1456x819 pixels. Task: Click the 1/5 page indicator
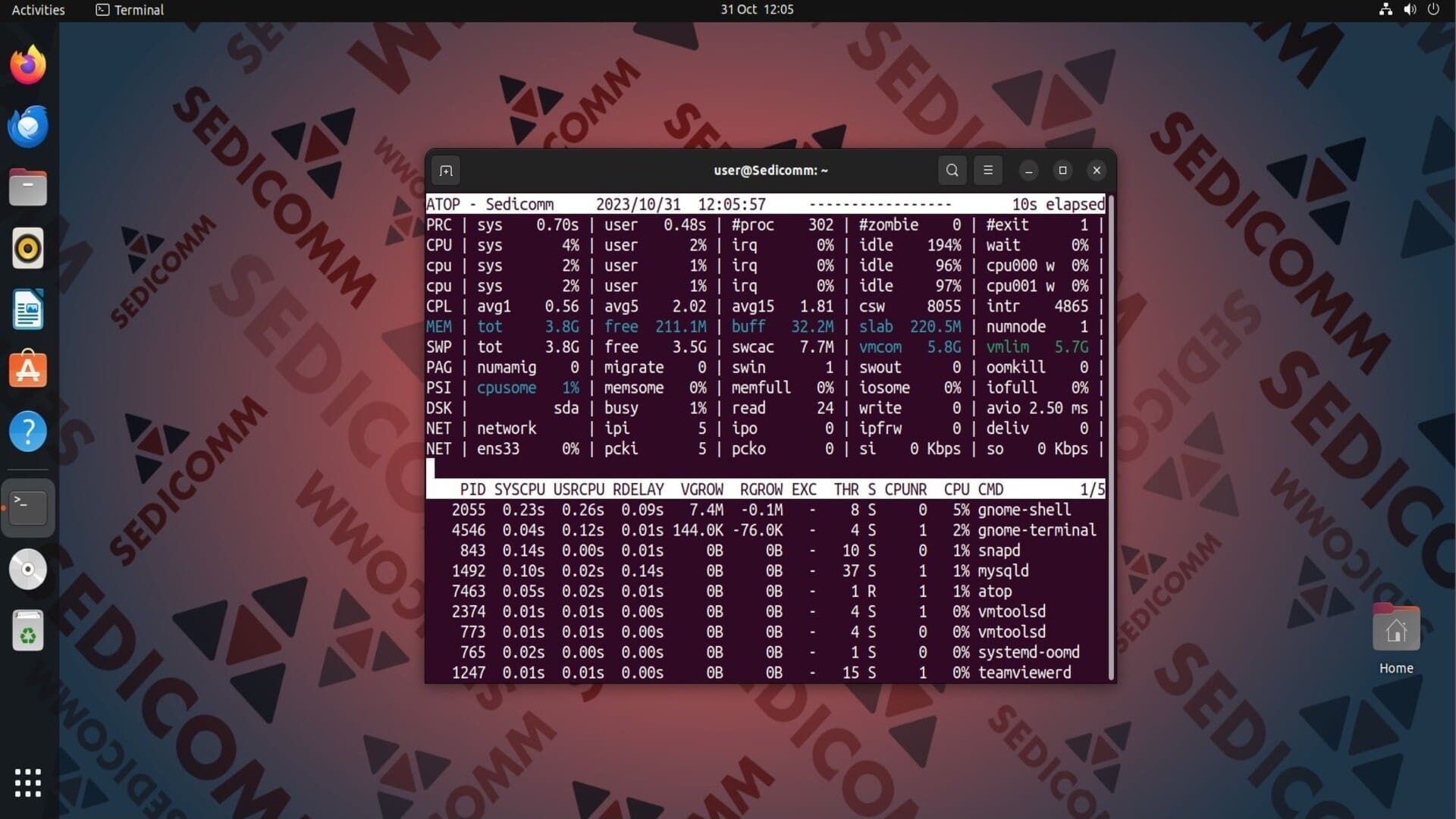[1092, 490]
